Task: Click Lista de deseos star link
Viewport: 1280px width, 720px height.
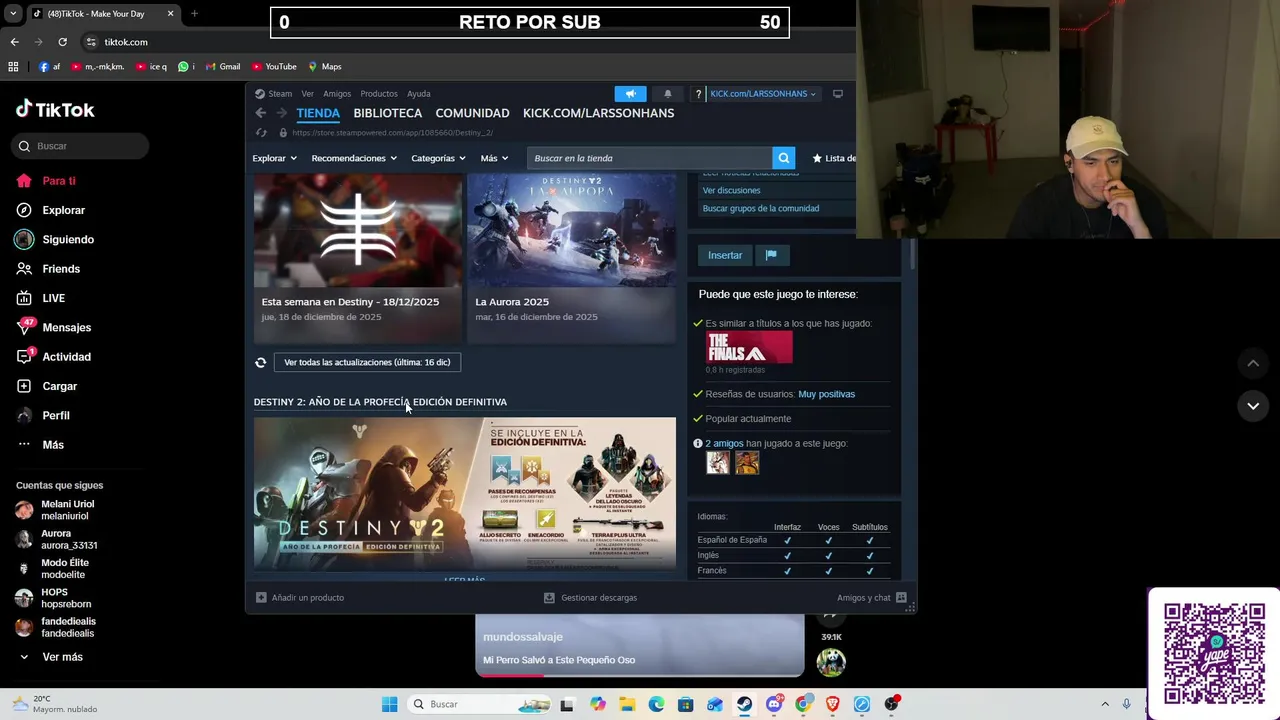Action: coord(834,158)
